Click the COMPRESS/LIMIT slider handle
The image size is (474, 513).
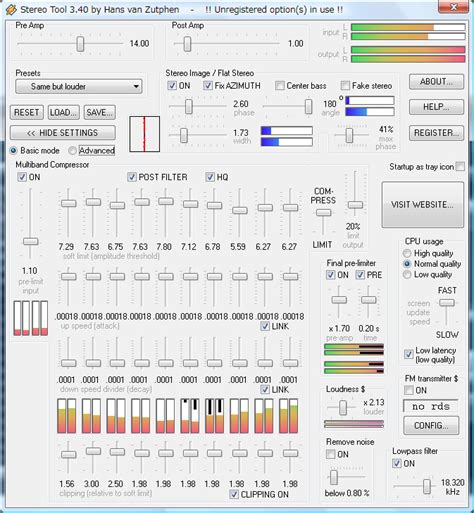(x=323, y=213)
